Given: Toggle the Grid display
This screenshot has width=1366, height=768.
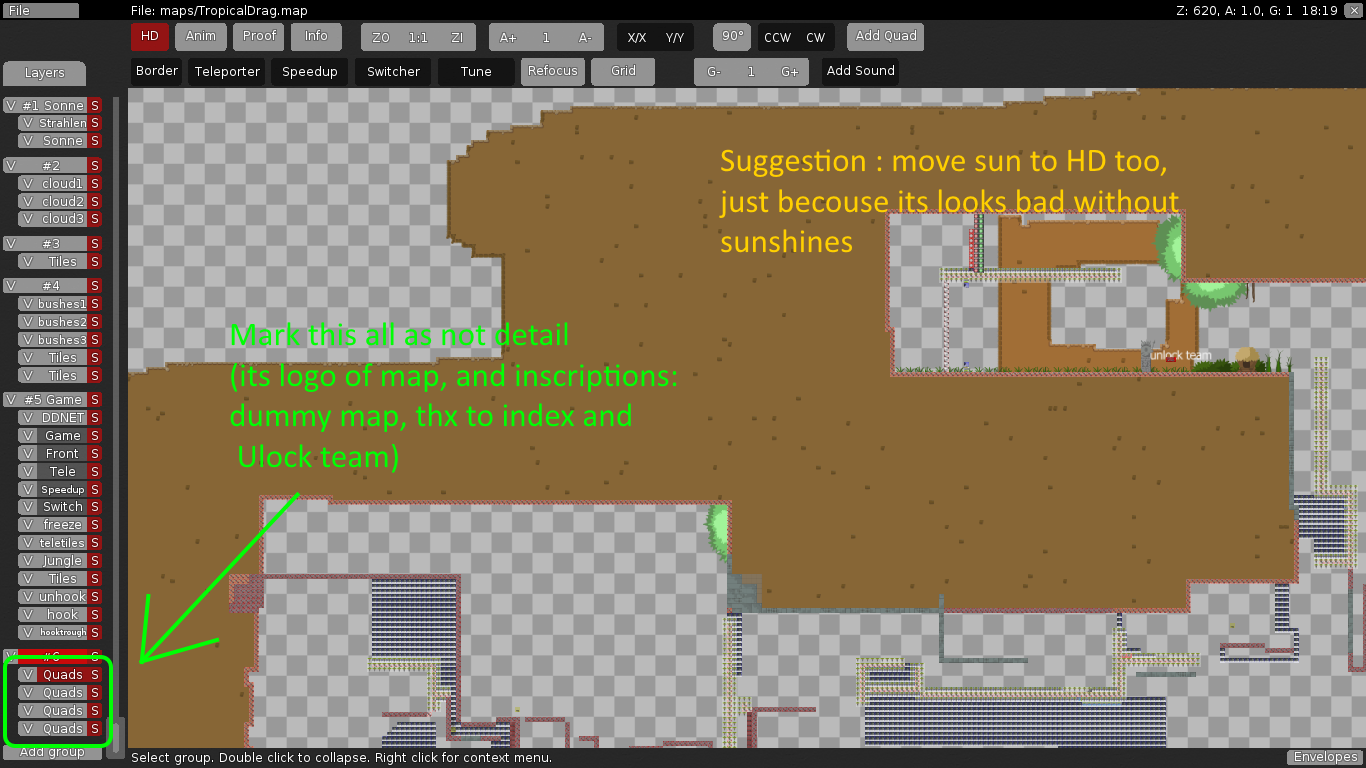Looking at the screenshot, I should click(x=622, y=71).
